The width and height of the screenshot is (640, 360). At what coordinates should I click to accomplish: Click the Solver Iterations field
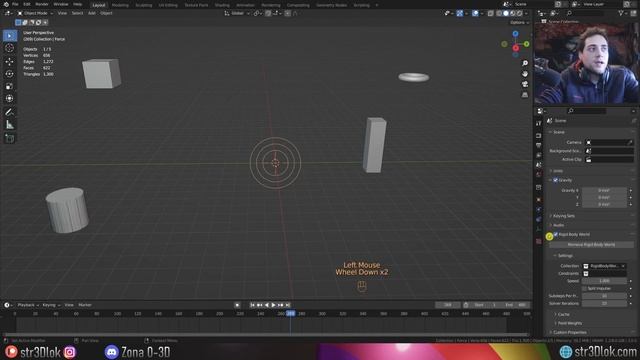pyautogui.click(x=604, y=303)
